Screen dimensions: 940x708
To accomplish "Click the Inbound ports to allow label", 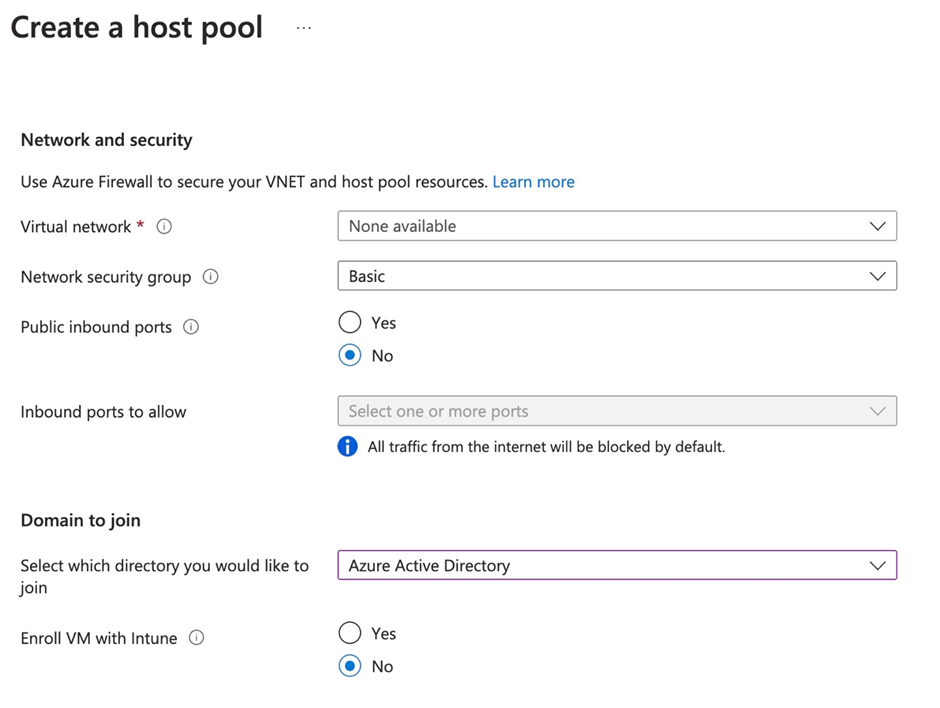I will click(104, 412).
